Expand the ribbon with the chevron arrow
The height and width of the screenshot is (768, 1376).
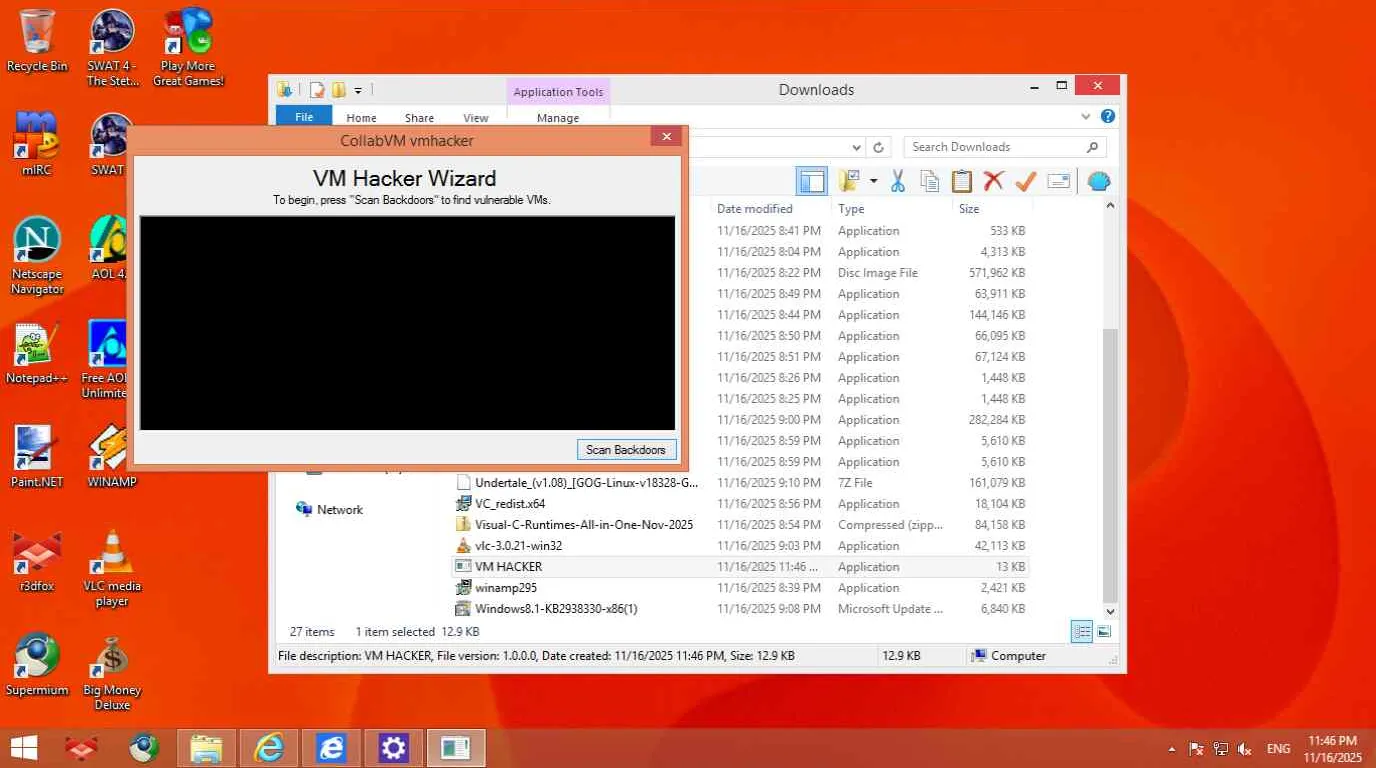click(1087, 117)
